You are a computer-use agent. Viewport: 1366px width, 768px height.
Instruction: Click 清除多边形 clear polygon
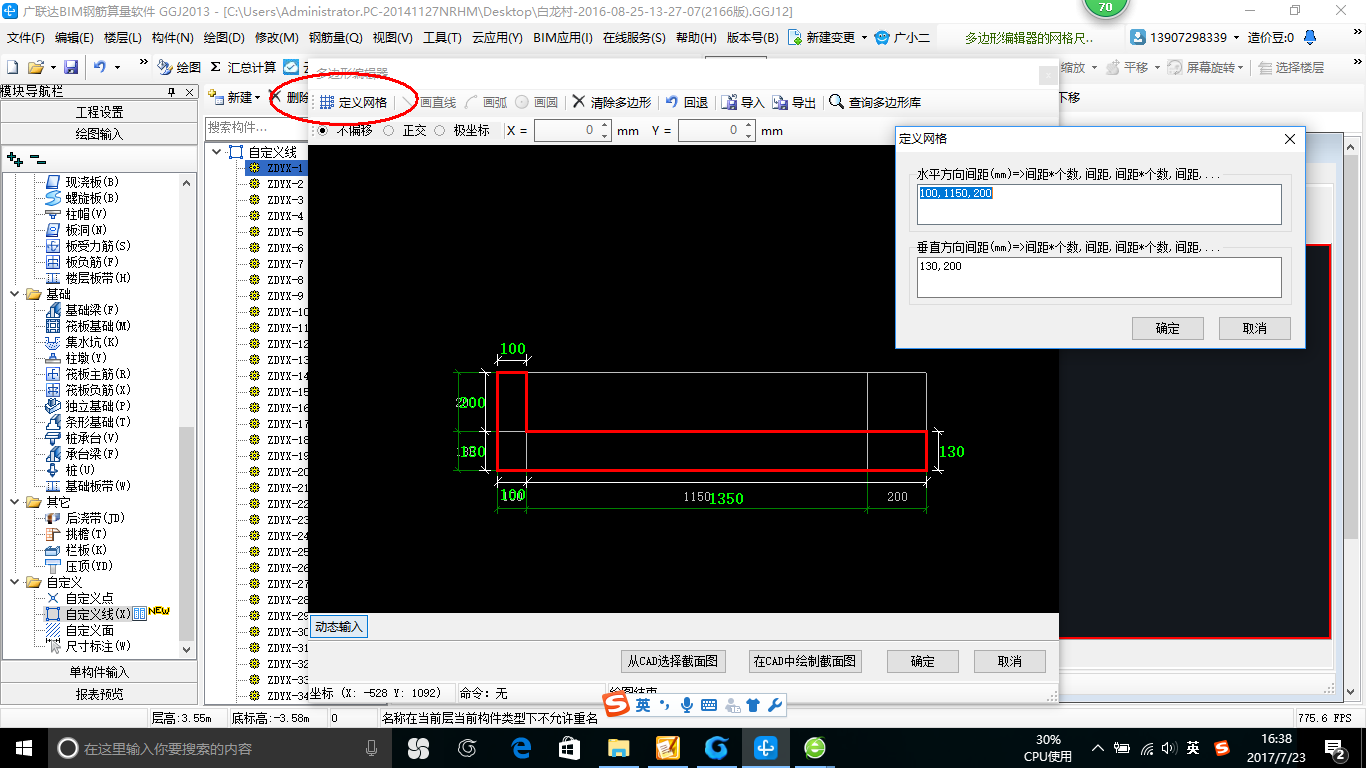pos(611,102)
